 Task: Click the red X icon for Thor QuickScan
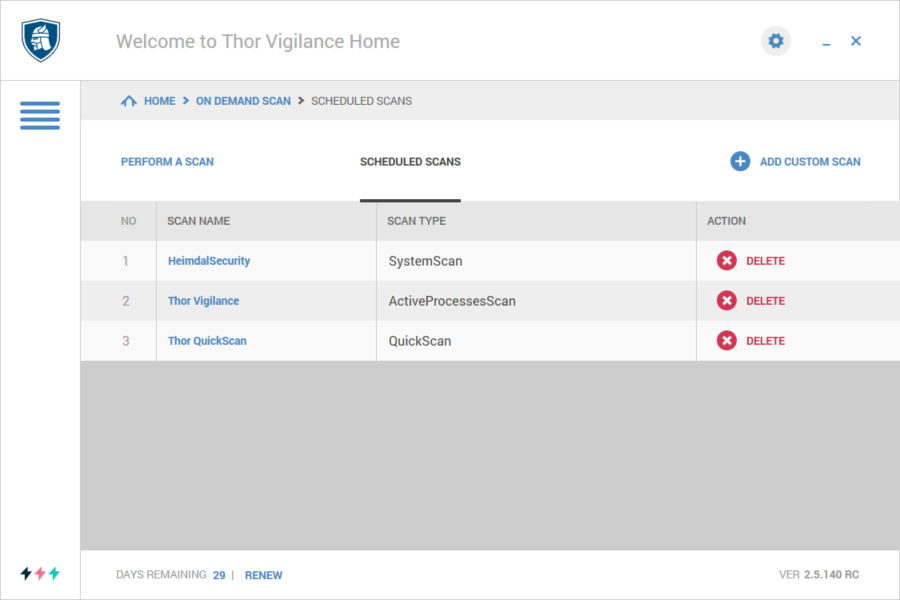pos(727,340)
